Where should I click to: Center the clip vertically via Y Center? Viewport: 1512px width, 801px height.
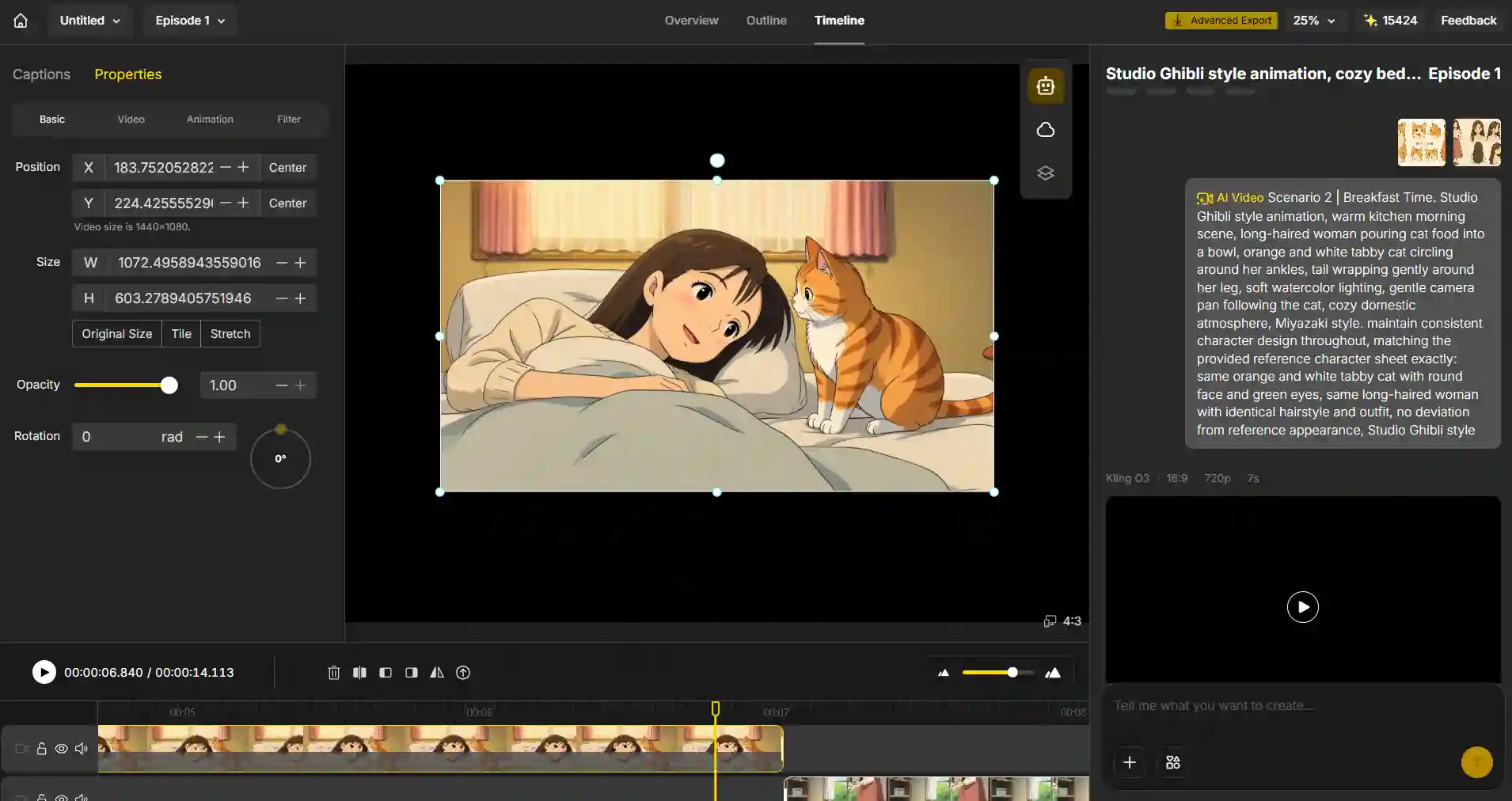[x=287, y=203]
